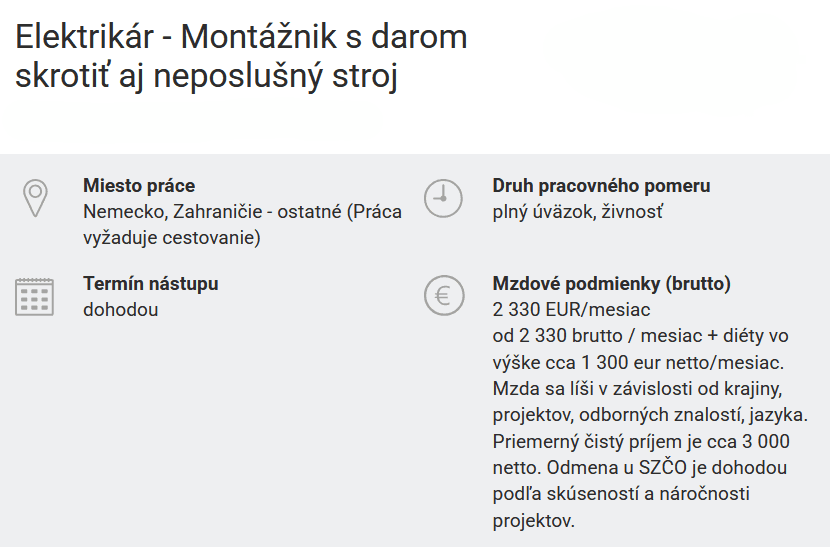Click the clock icon for employment type
Image resolution: width=830 pixels, height=547 pixels.
443,198
